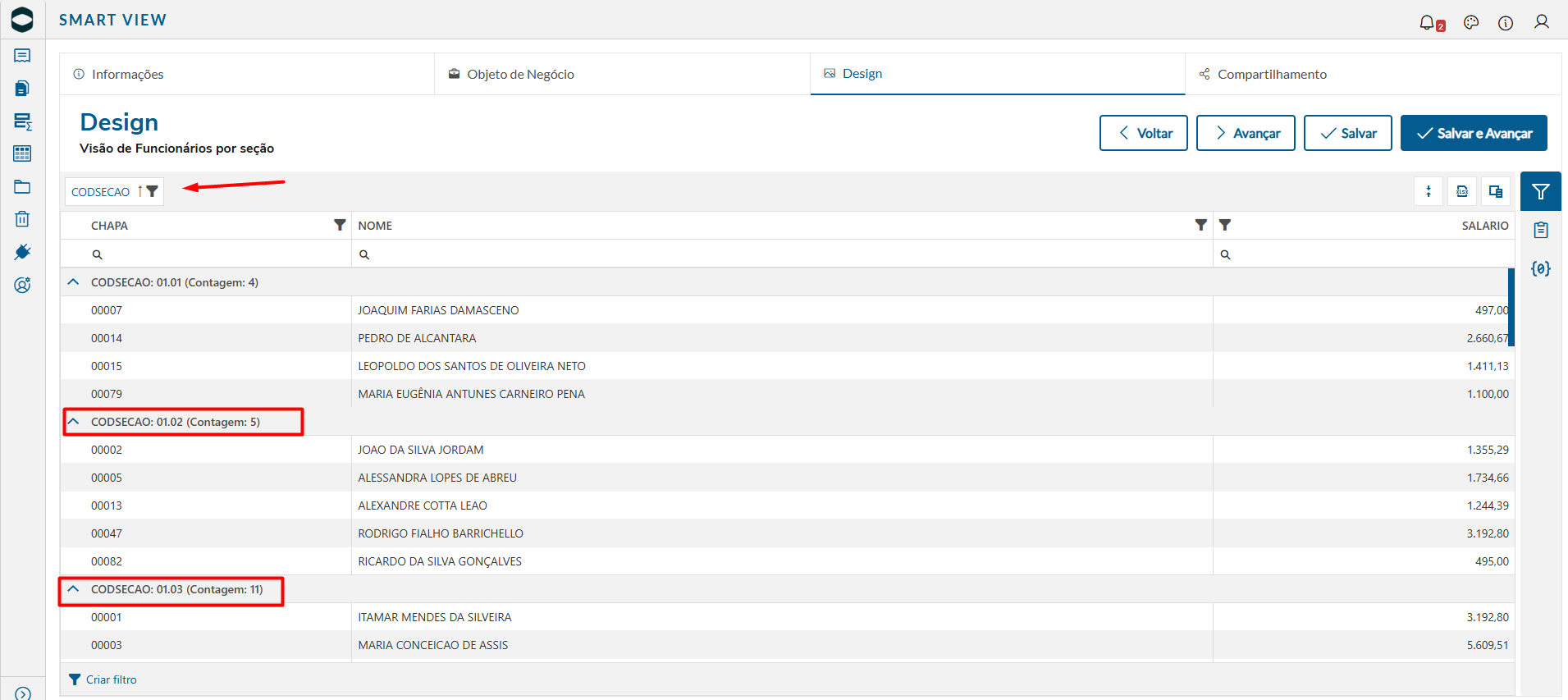Screen dimensions: 1568x700
Task: Open the table grid icon in sidebar
Action: pyautogui.click(x=22, y=153)
